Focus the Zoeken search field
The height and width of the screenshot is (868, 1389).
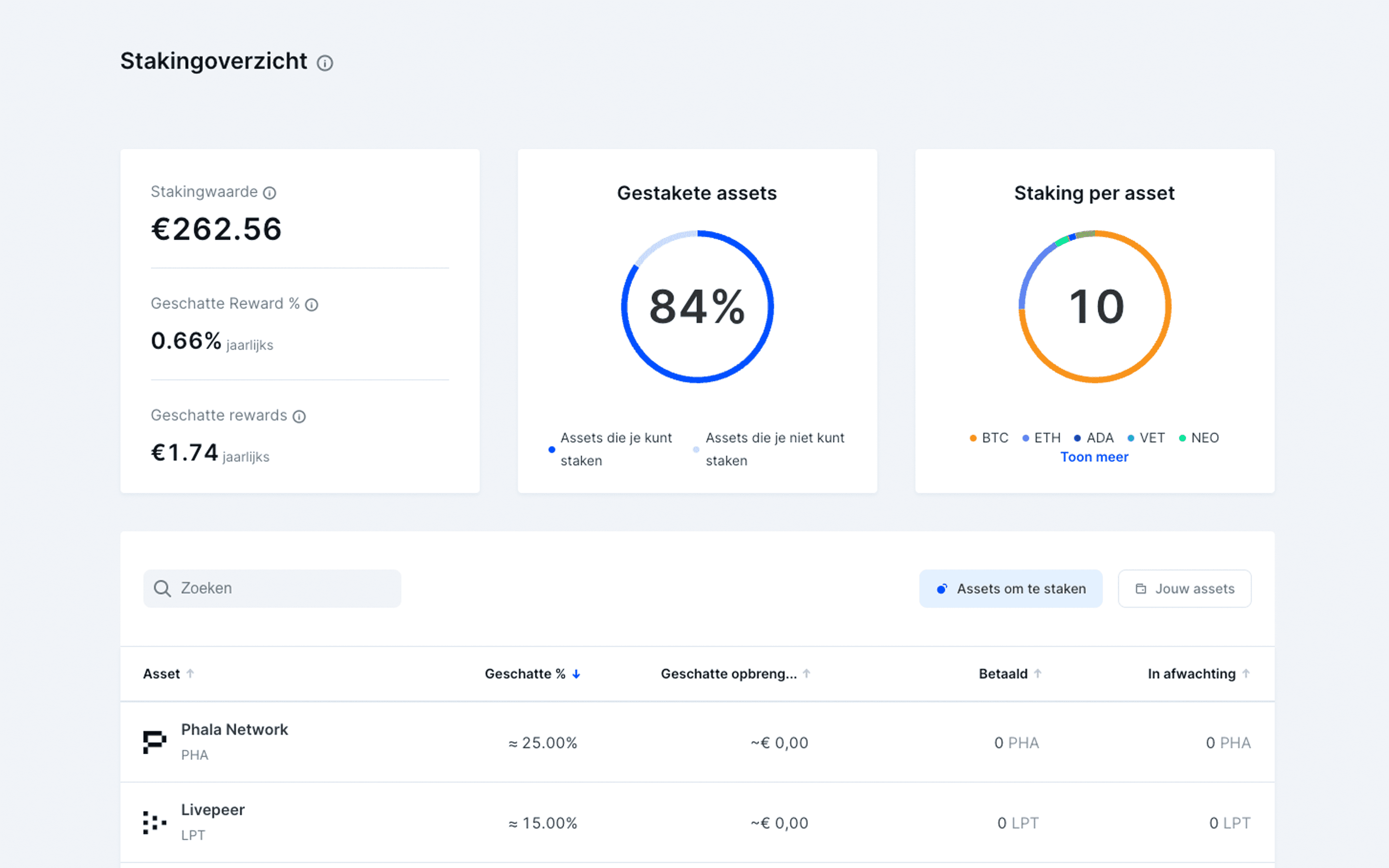pos(272,588)
